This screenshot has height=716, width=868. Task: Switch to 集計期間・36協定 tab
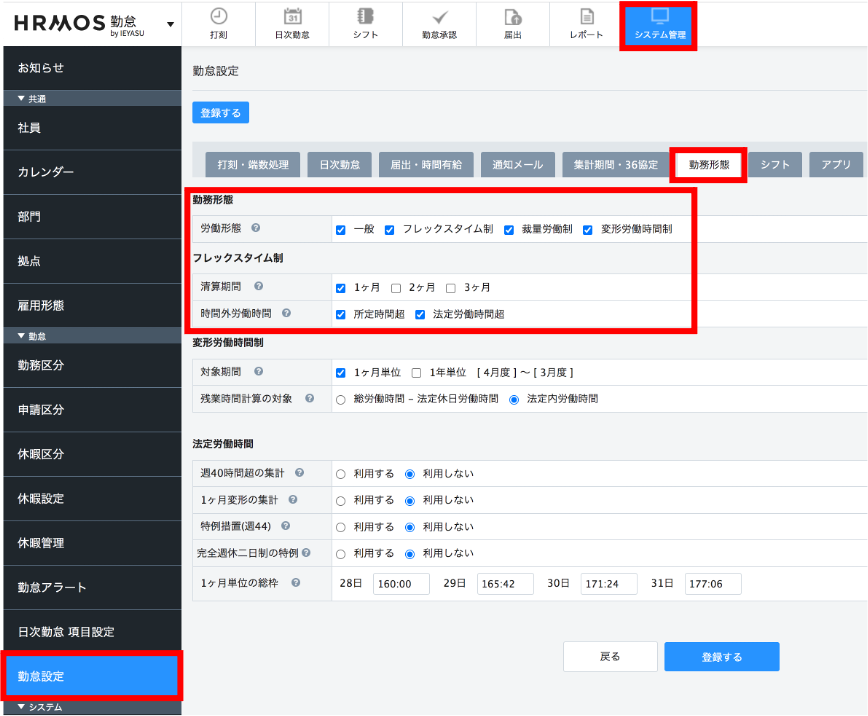tap(616, 164)
